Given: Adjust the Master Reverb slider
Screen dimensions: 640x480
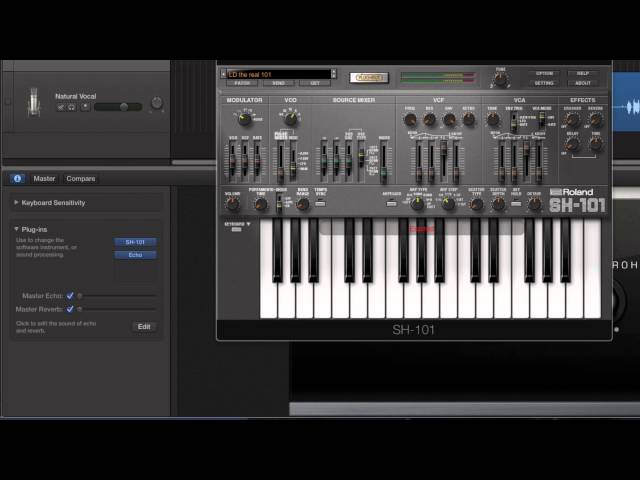Looking at the screenshot, I should [x=117, y=309].
